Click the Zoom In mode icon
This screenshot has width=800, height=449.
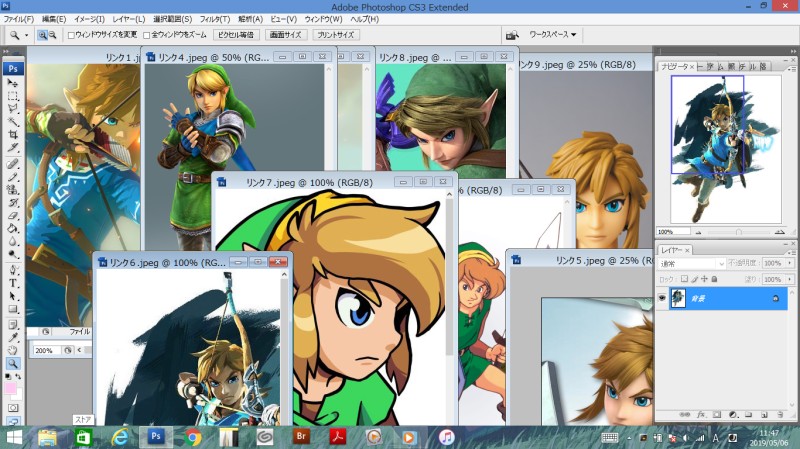[x=42, y=35]
